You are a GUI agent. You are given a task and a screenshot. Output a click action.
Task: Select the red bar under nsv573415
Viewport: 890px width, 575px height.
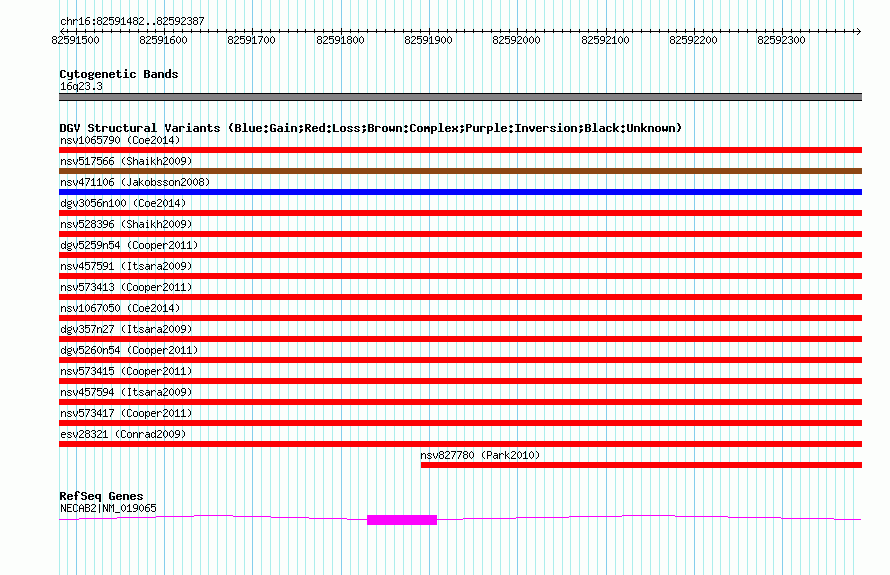tap(460, 381)
